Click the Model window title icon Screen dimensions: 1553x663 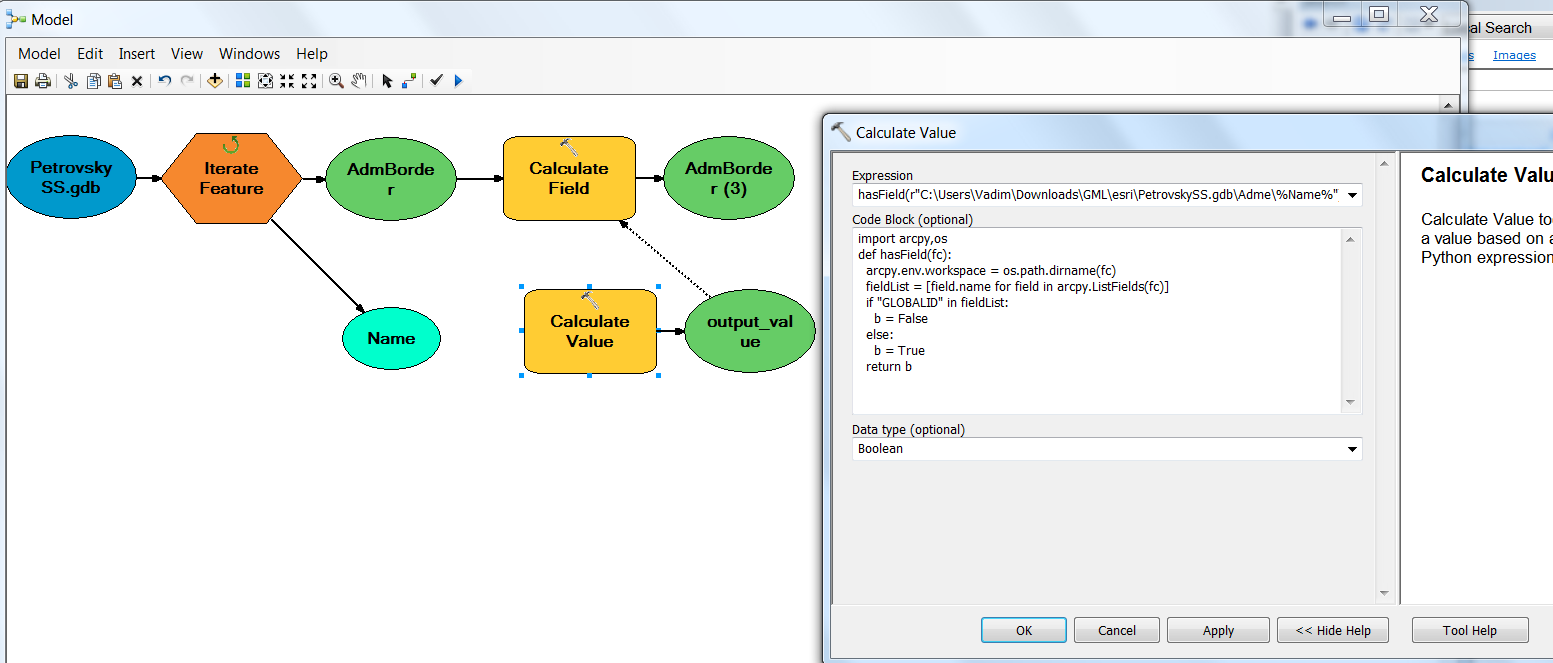(x=15, y=19)
